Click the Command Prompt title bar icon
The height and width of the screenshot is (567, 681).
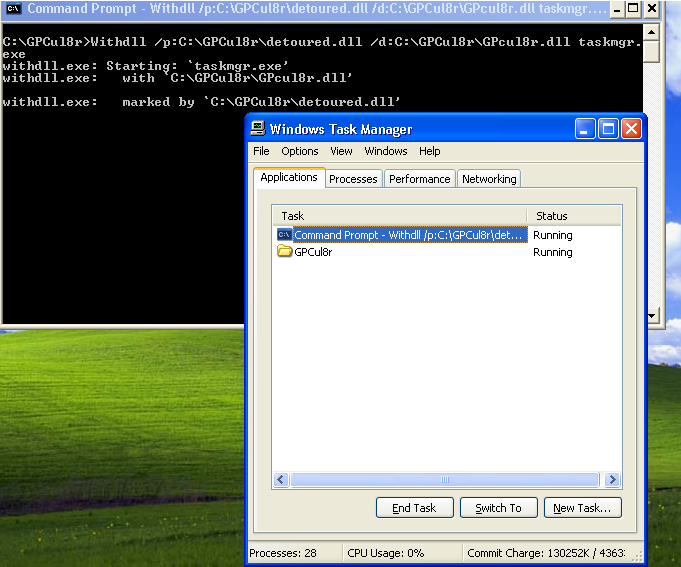pyautogui.click(x=13, y=8)
